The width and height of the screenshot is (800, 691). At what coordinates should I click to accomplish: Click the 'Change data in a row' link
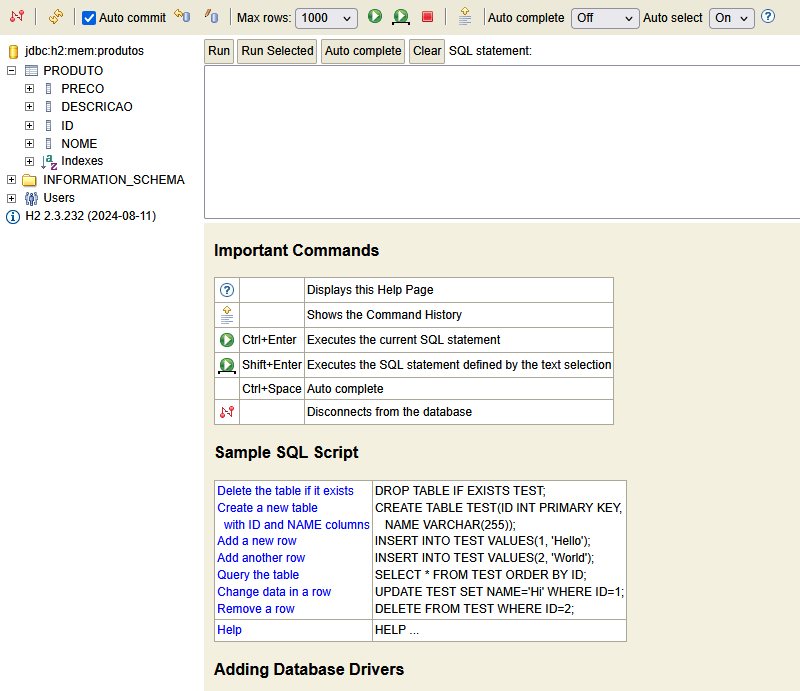(x=274, y=592)
